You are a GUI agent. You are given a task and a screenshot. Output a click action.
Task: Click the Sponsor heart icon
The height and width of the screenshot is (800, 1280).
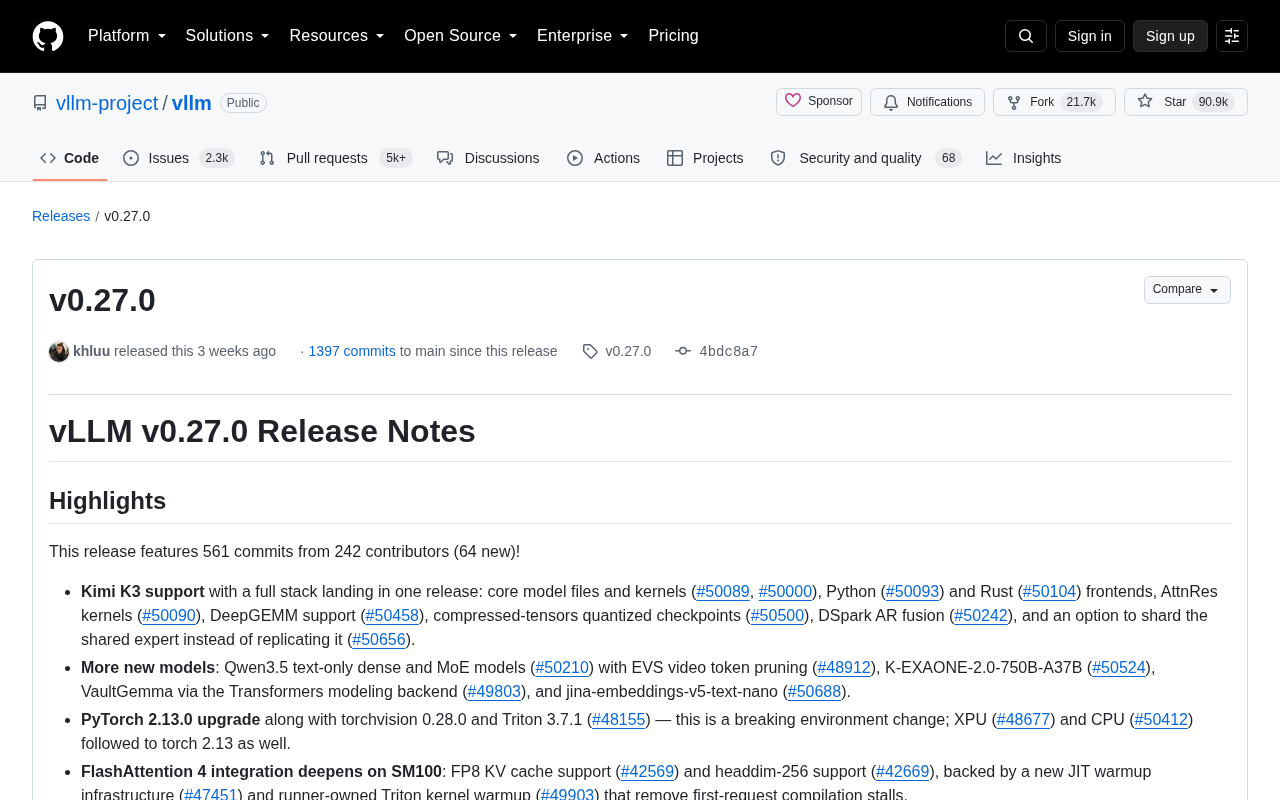[x=793, y=101]
